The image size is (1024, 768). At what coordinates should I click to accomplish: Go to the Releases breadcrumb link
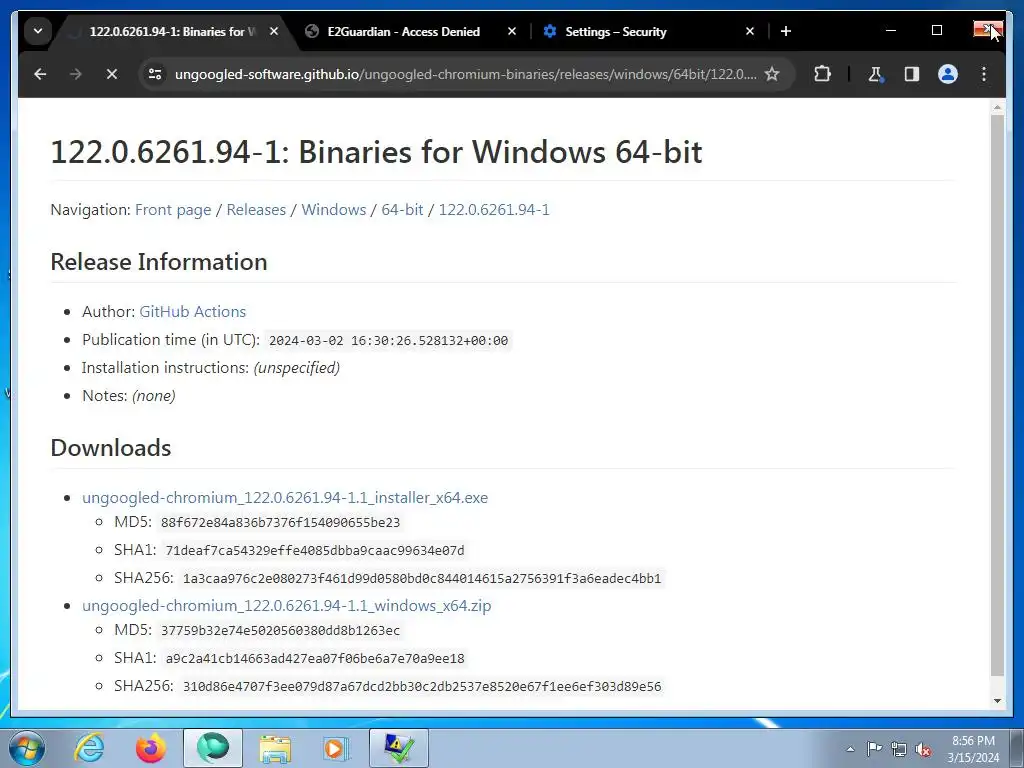[x=256, y=210]
